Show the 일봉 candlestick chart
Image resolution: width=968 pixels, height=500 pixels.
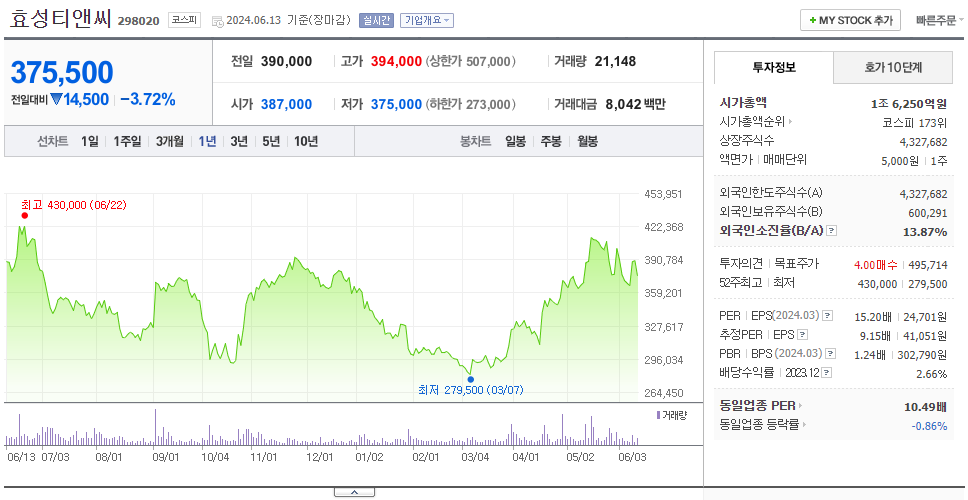515,141
